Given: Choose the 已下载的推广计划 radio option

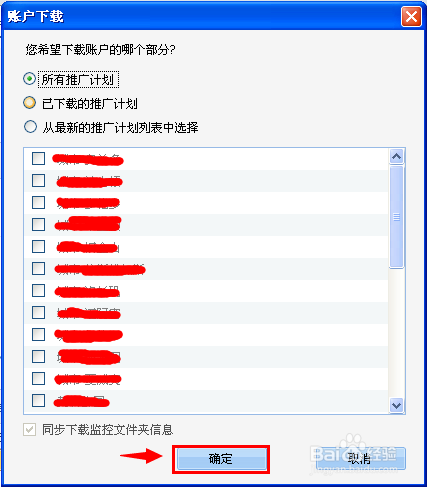Looking at the screenshot, I should 30,103.
